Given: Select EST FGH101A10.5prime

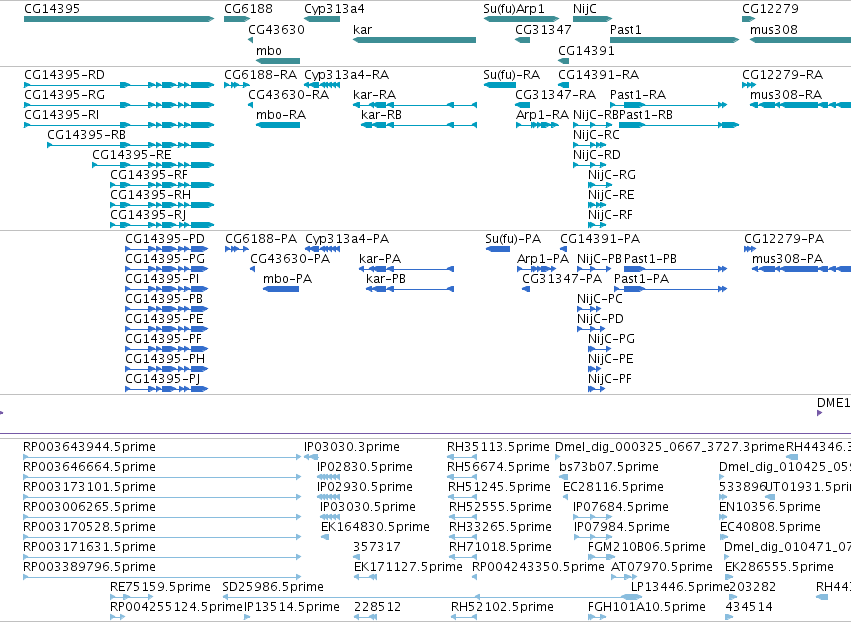Looking at the screenshot, I should [647, 607].
